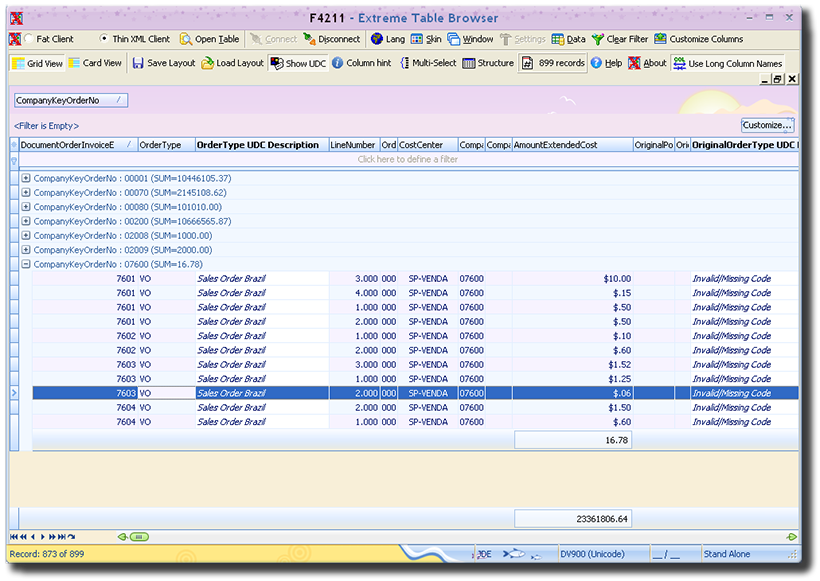
Task: Toggle Use Long Column Names
Action: point(728,63)
